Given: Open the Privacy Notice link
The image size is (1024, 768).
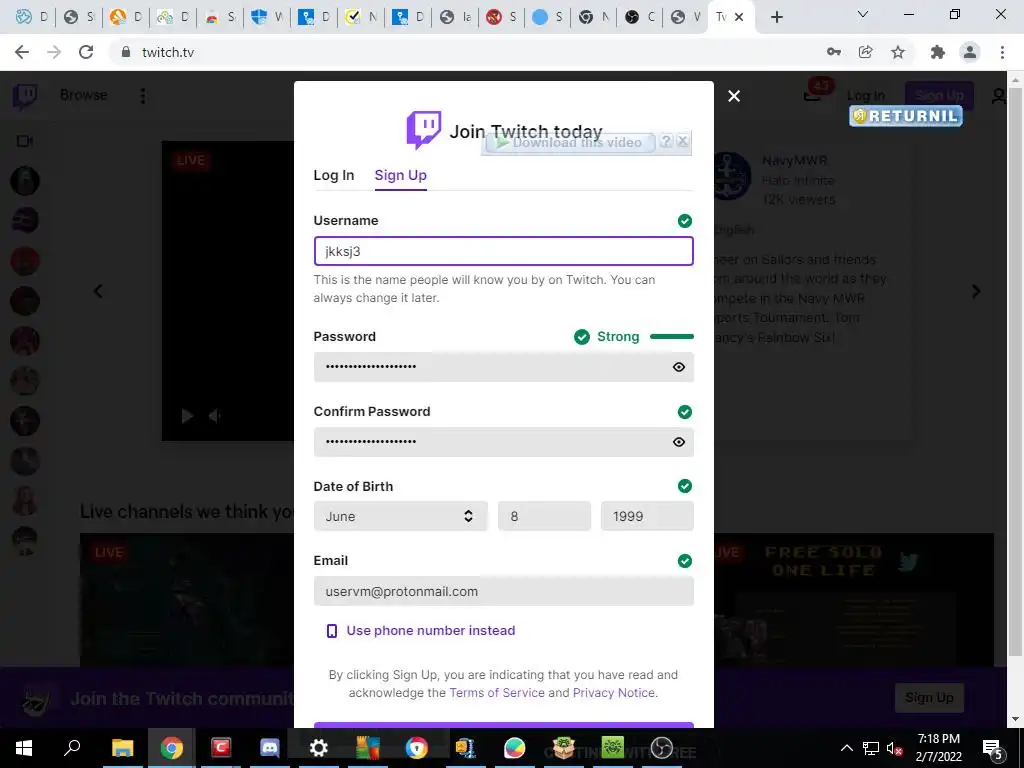Looking at the screenshot, I should [613, 693].
